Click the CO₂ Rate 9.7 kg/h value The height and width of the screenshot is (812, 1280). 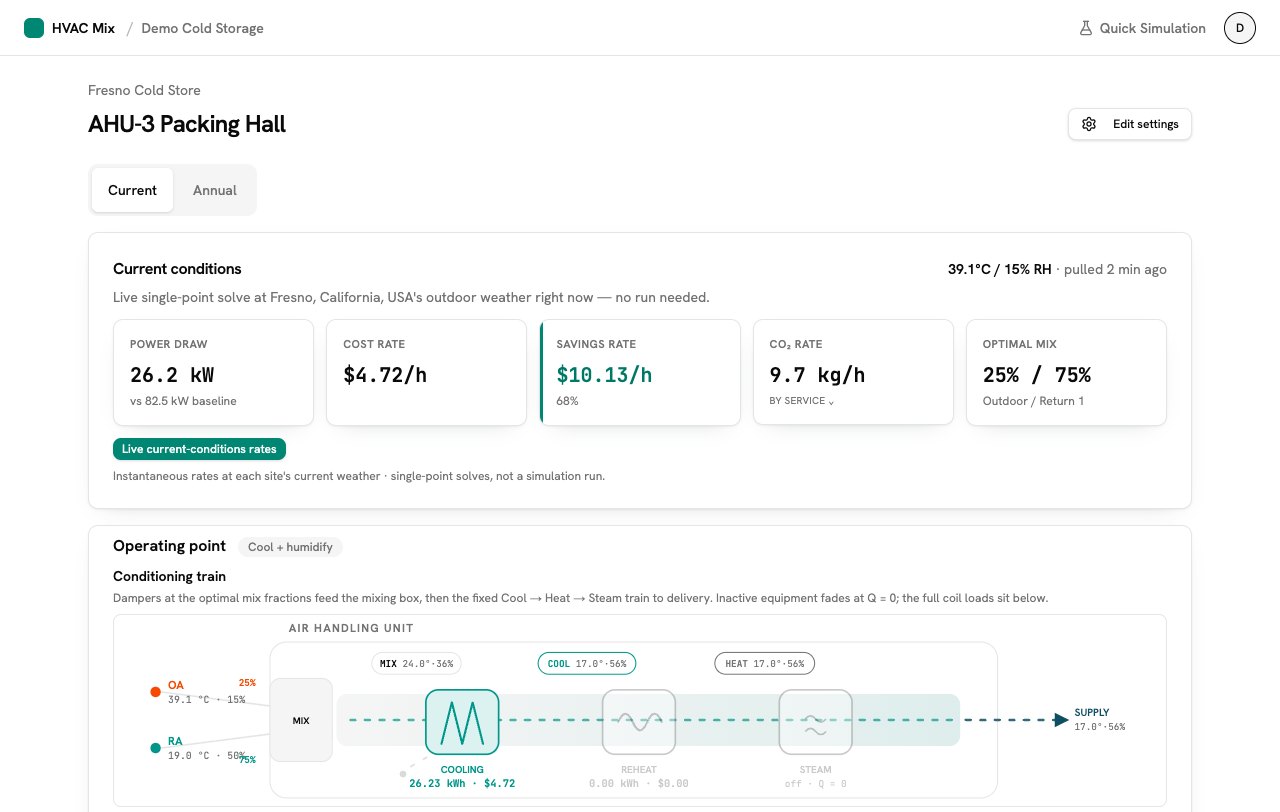coord(817,375)
